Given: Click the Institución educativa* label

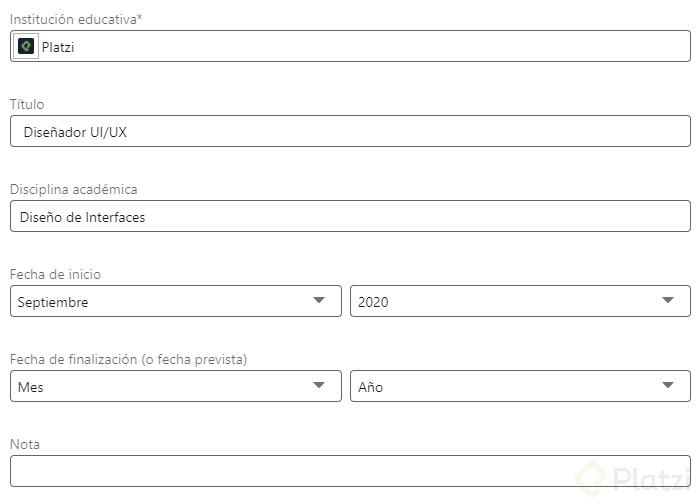Looking at the screenshot, I should pos(76,20).
